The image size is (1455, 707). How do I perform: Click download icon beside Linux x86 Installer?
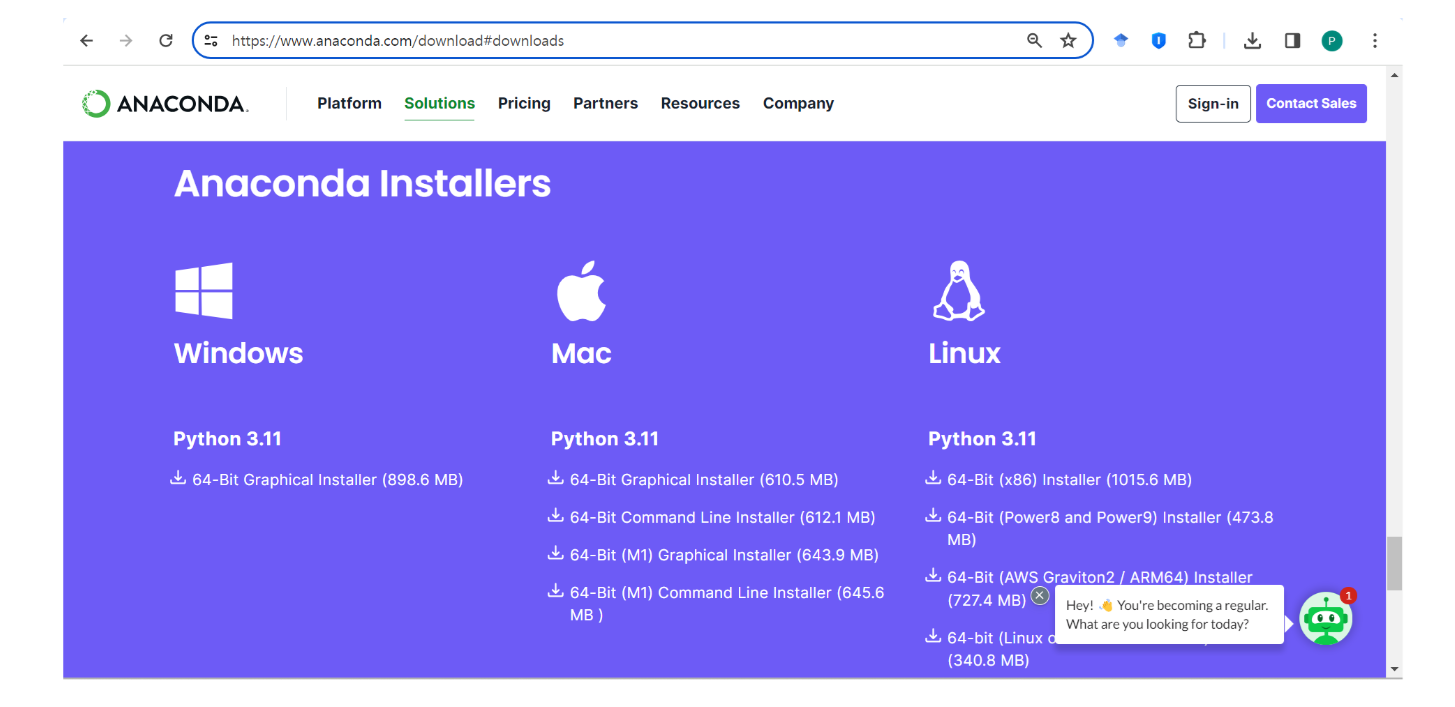click(933, 478)
